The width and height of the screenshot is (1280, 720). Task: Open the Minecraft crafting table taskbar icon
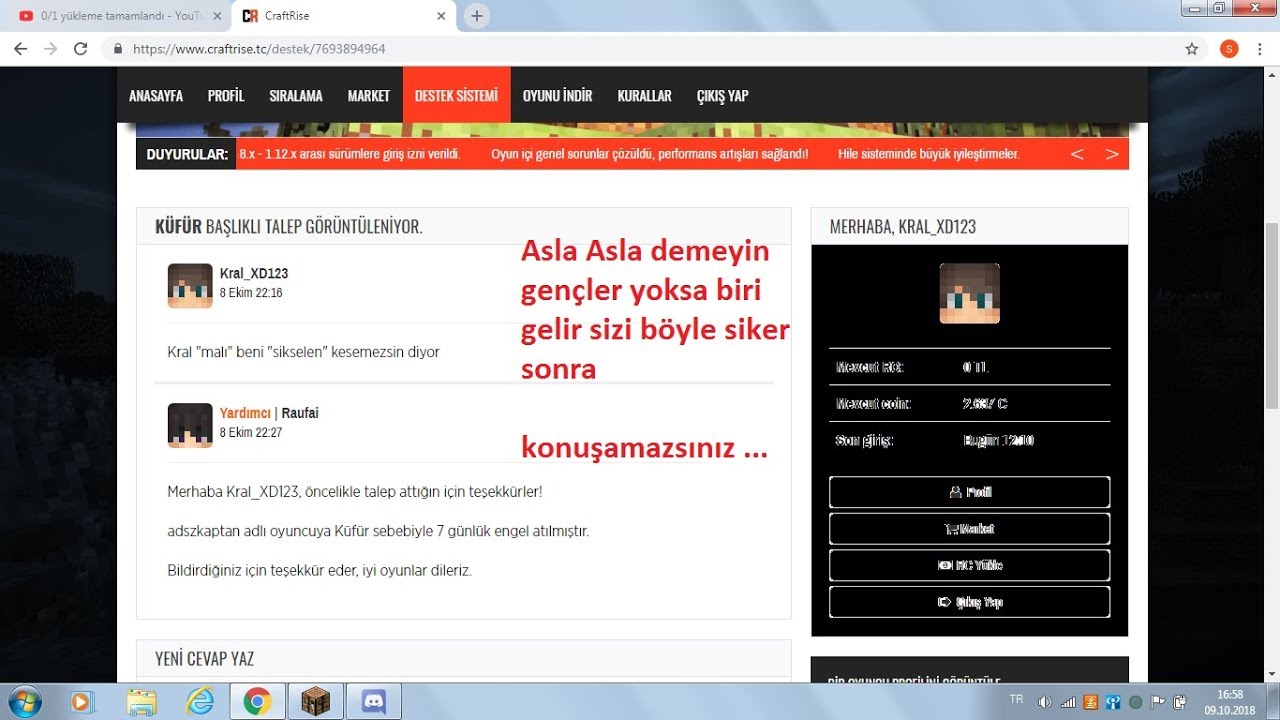[315, 702]
